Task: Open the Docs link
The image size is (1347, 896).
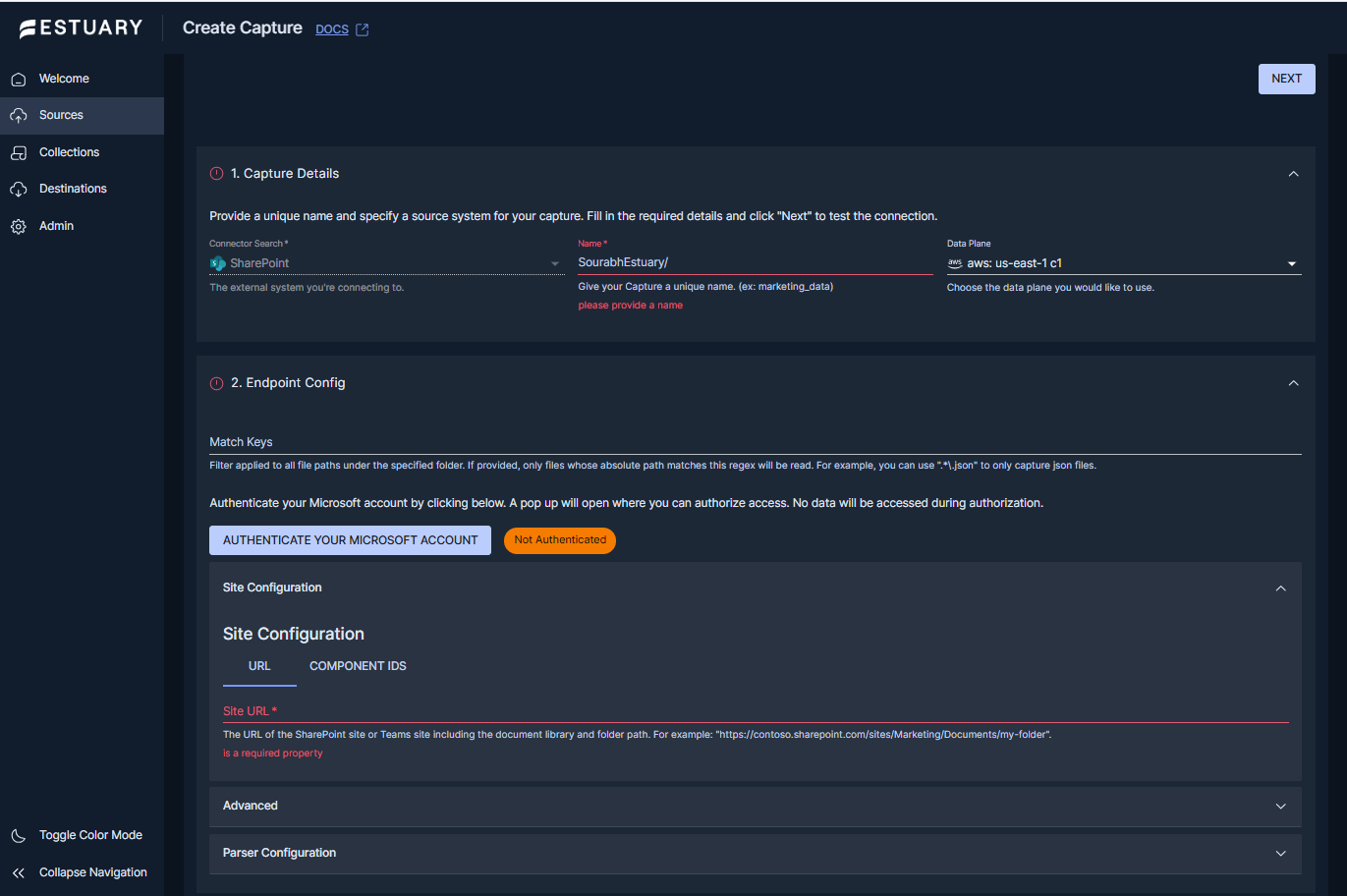Action: (332, 29)
